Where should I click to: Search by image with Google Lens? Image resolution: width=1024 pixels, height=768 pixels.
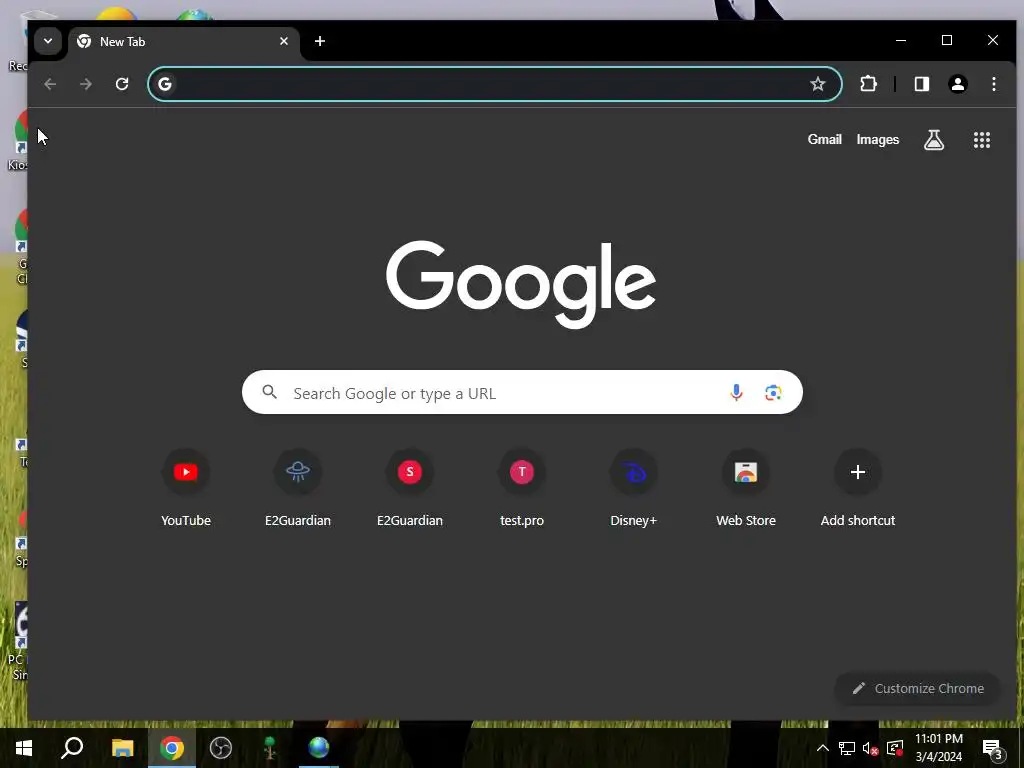pyautogui.click(x=773, y=392)
